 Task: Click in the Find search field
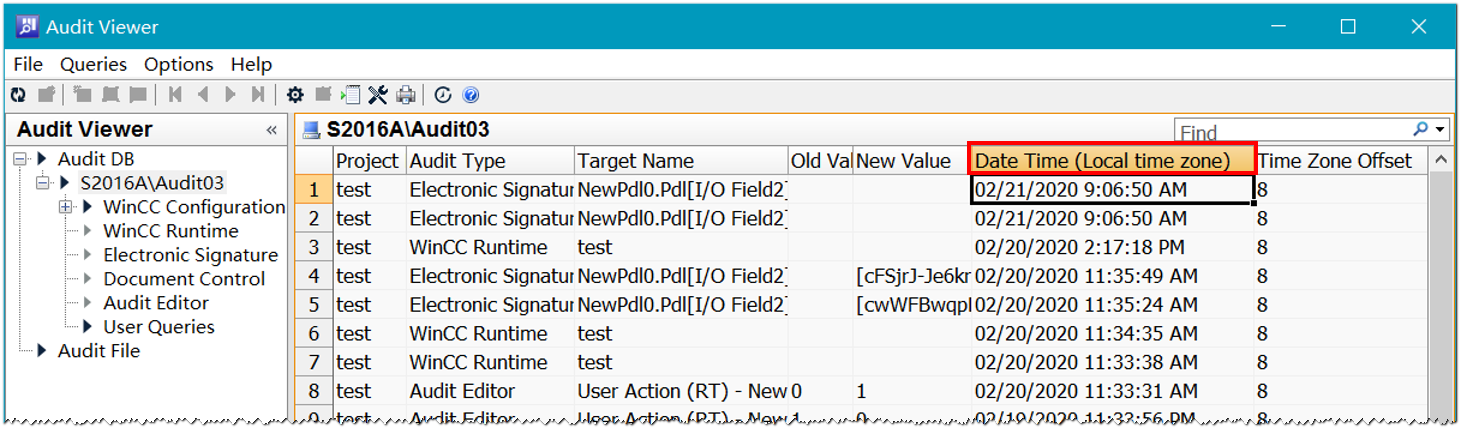point(1290,132)
